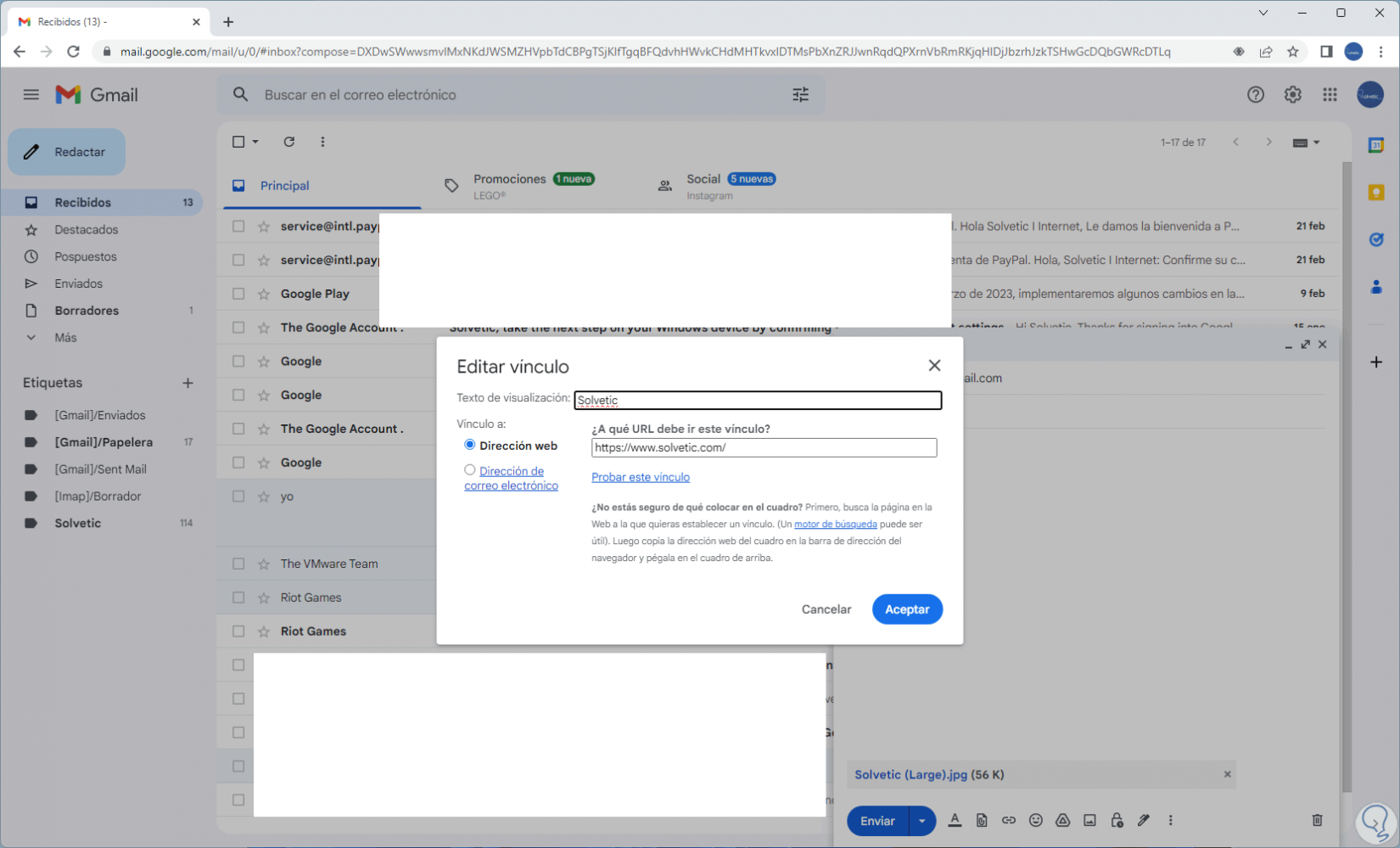Screen dimensions: 1400x848
Task: Toggle confidential mode lock icon
Action: [1117, 820]
